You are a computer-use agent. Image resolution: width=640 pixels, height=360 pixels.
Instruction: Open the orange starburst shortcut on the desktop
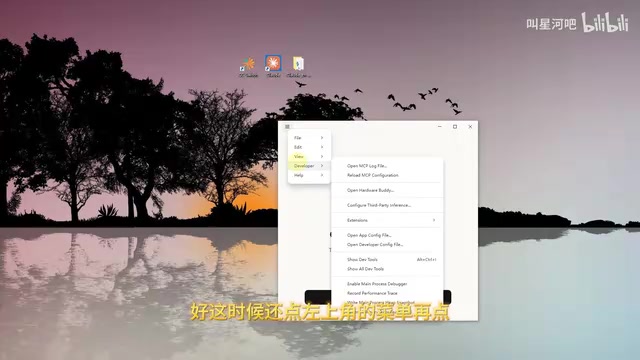pos(248,67)
